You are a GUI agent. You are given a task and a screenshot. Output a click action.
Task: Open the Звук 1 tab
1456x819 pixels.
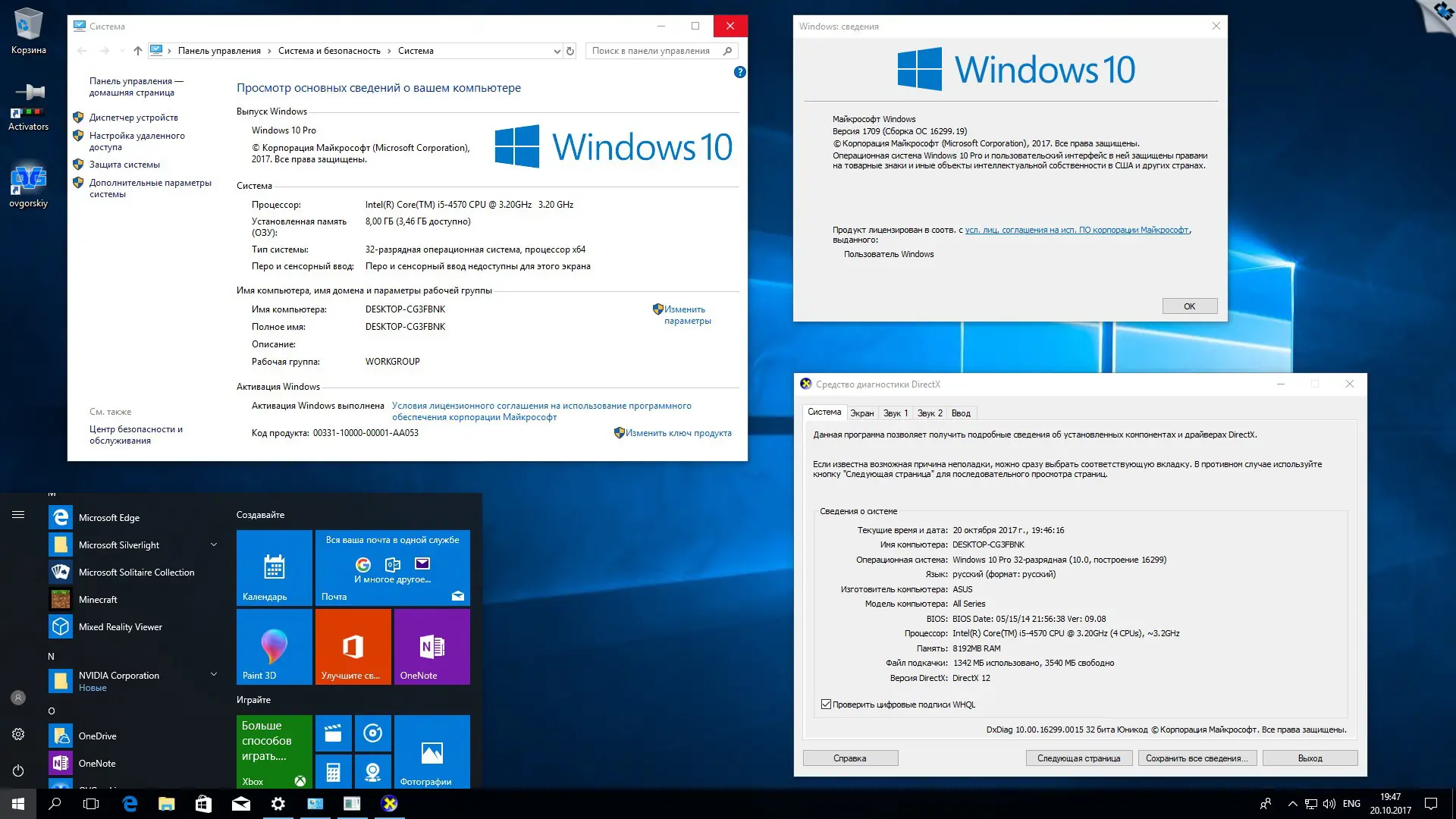pos(896,413)
